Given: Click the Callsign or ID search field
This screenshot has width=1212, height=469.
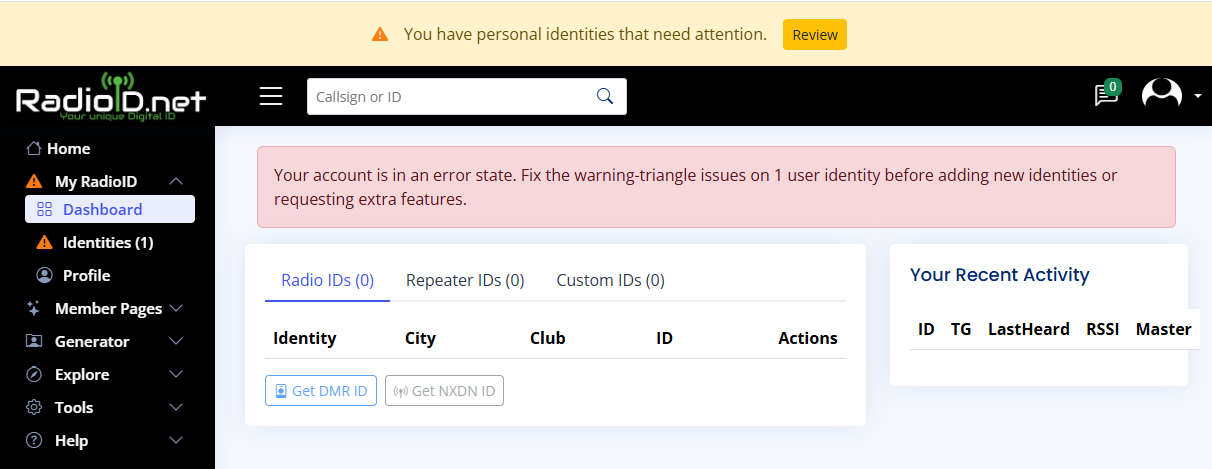Looking at the screenshot, I should 450,97.
